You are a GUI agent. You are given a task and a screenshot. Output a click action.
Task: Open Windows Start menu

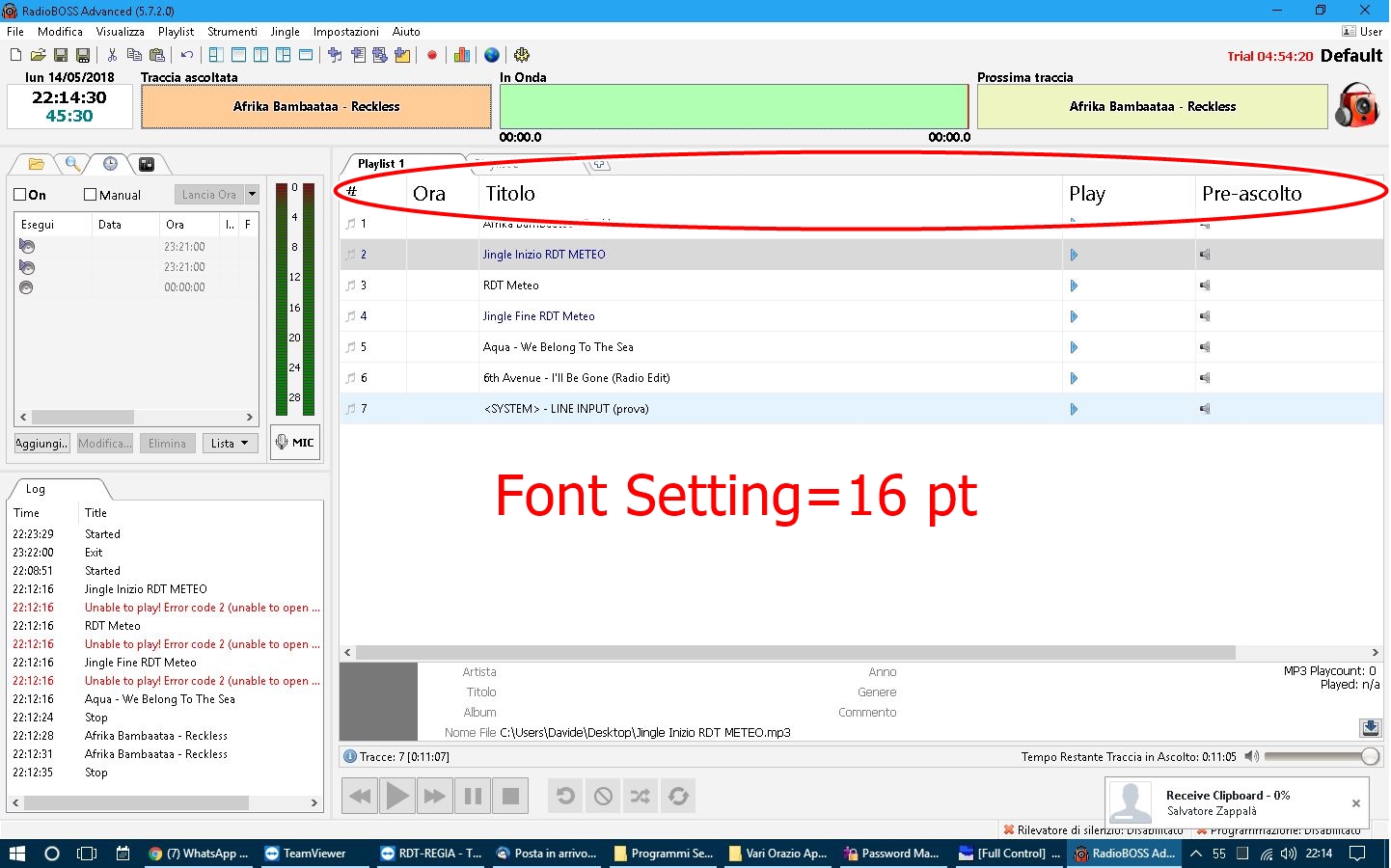coord(16,854)
